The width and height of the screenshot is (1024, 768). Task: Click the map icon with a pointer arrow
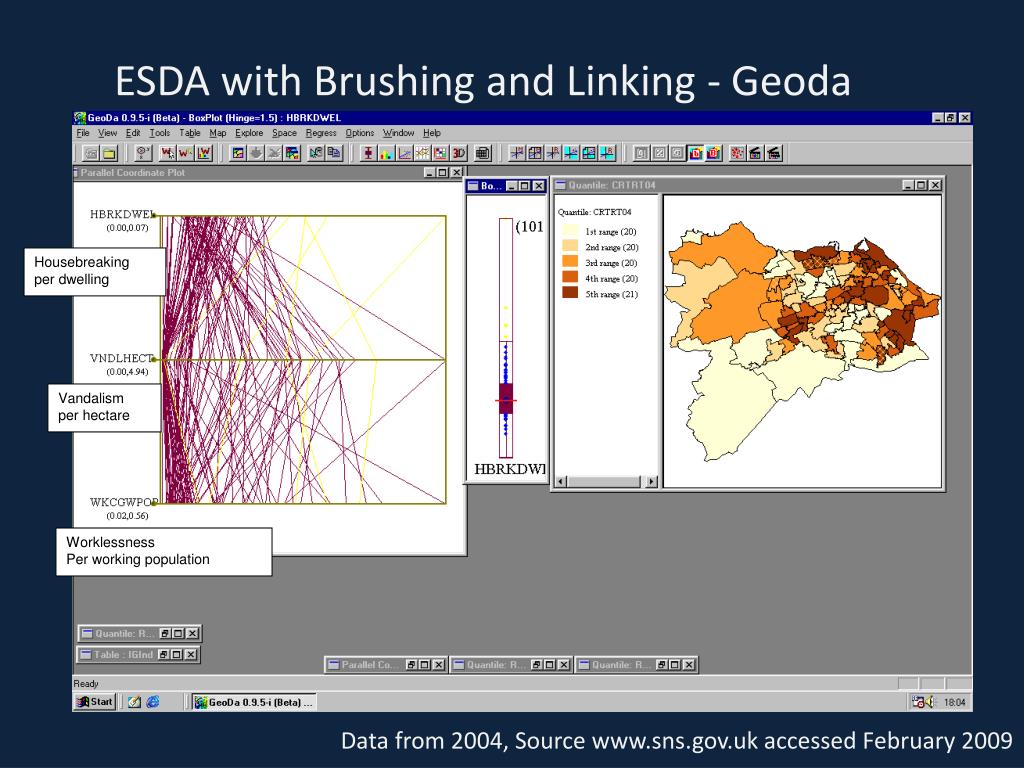point(316,153)
